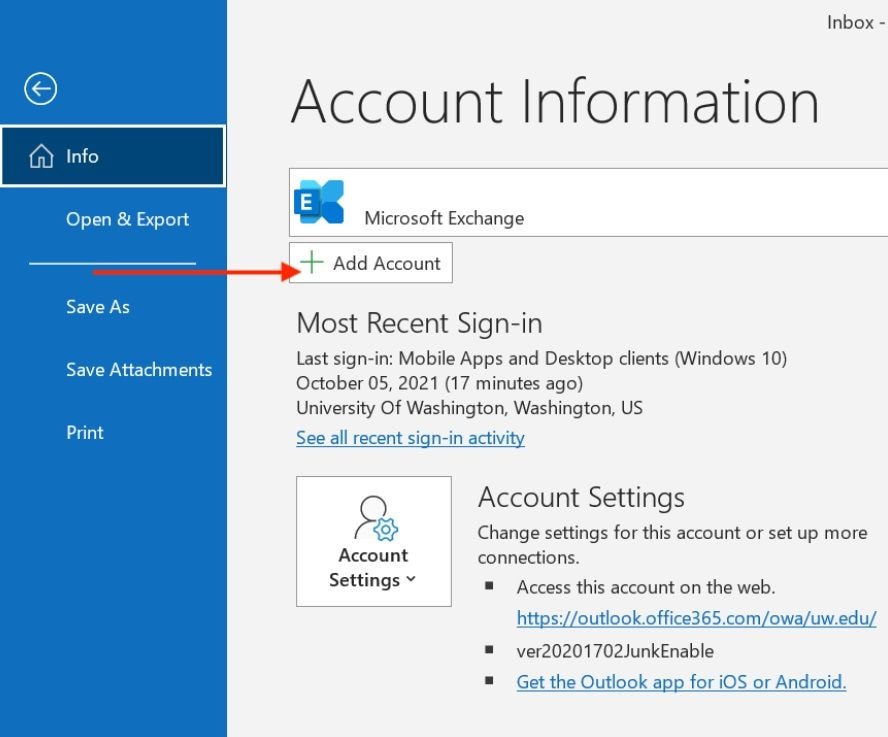This screenshot has height=737, width=888.
Task: Click the green plus icon
Action: tap(311, 262)
